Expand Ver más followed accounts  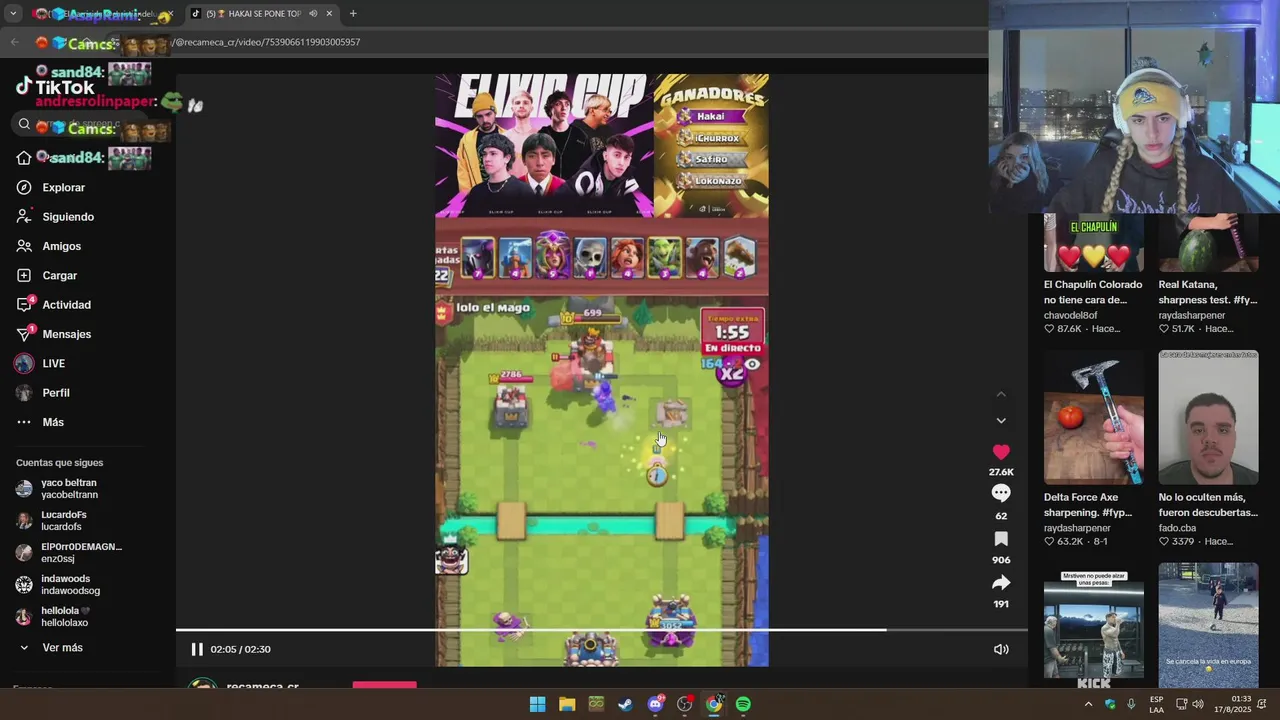(x=52, y=648)
